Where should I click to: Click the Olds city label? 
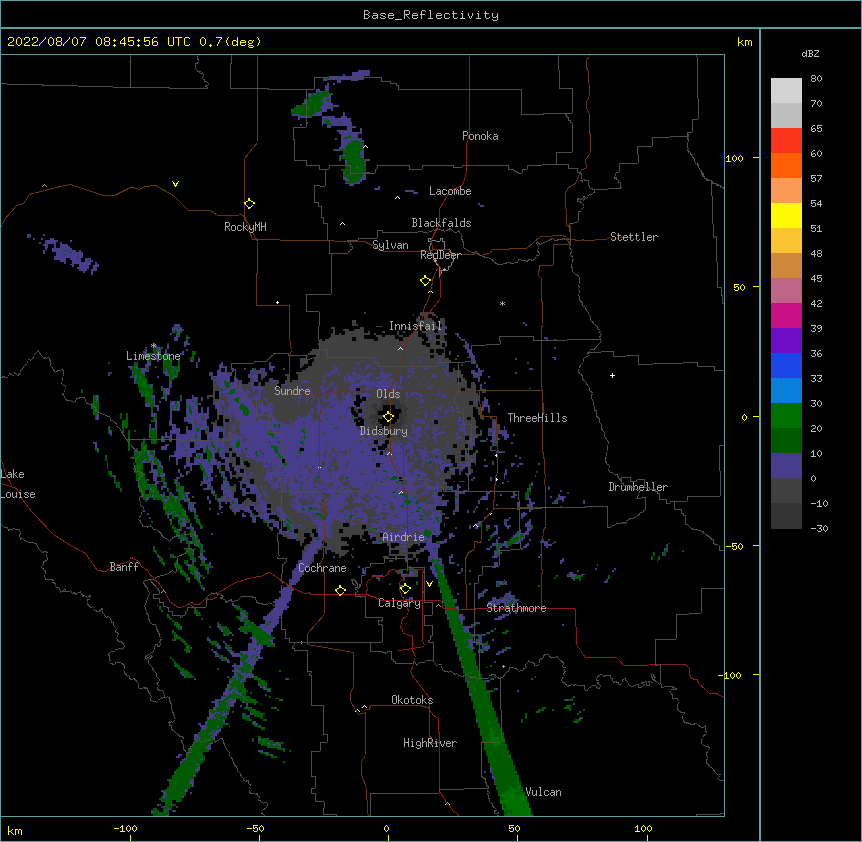(x=388, y=394)
